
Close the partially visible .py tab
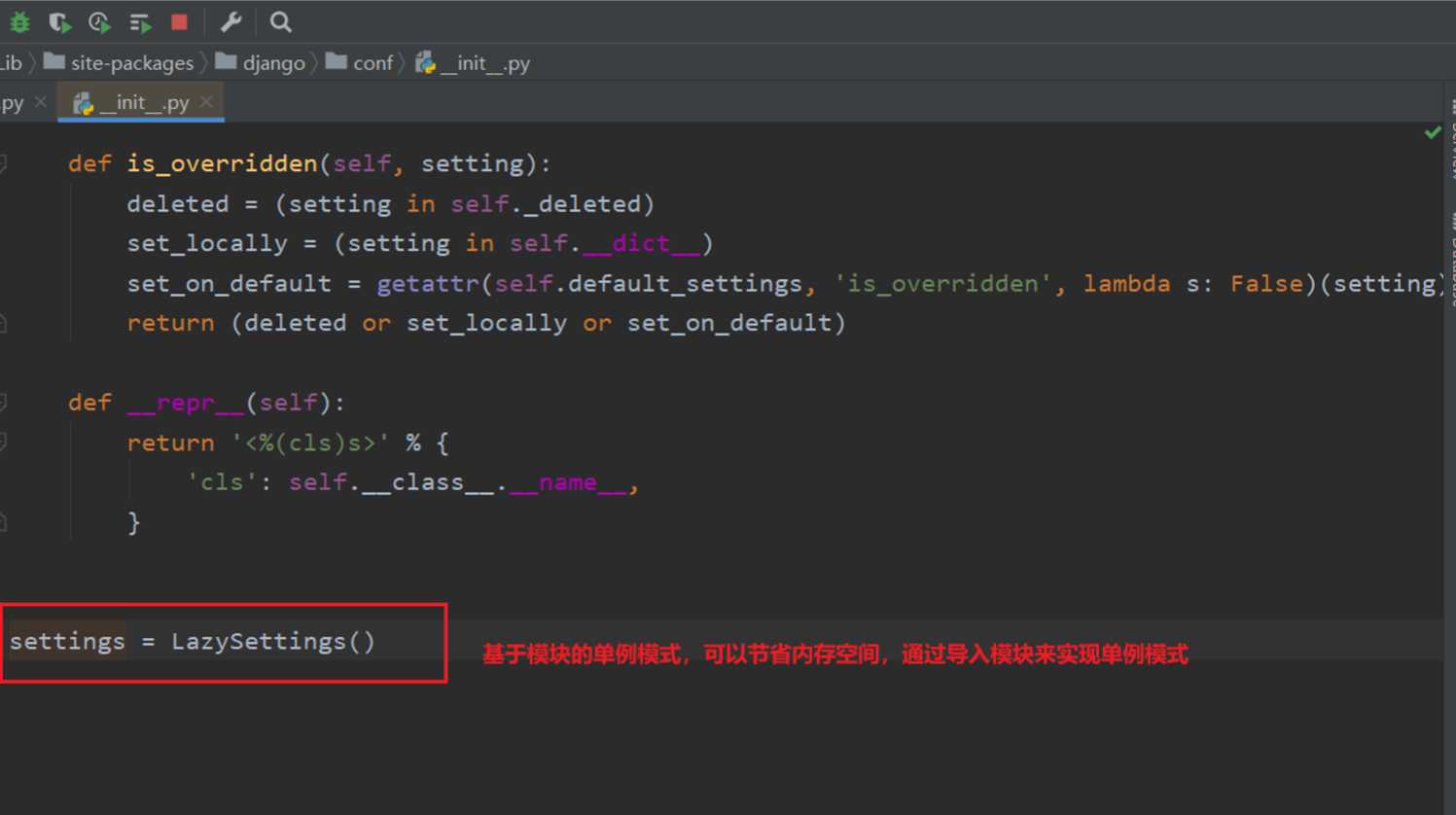[x=40, y=101]
